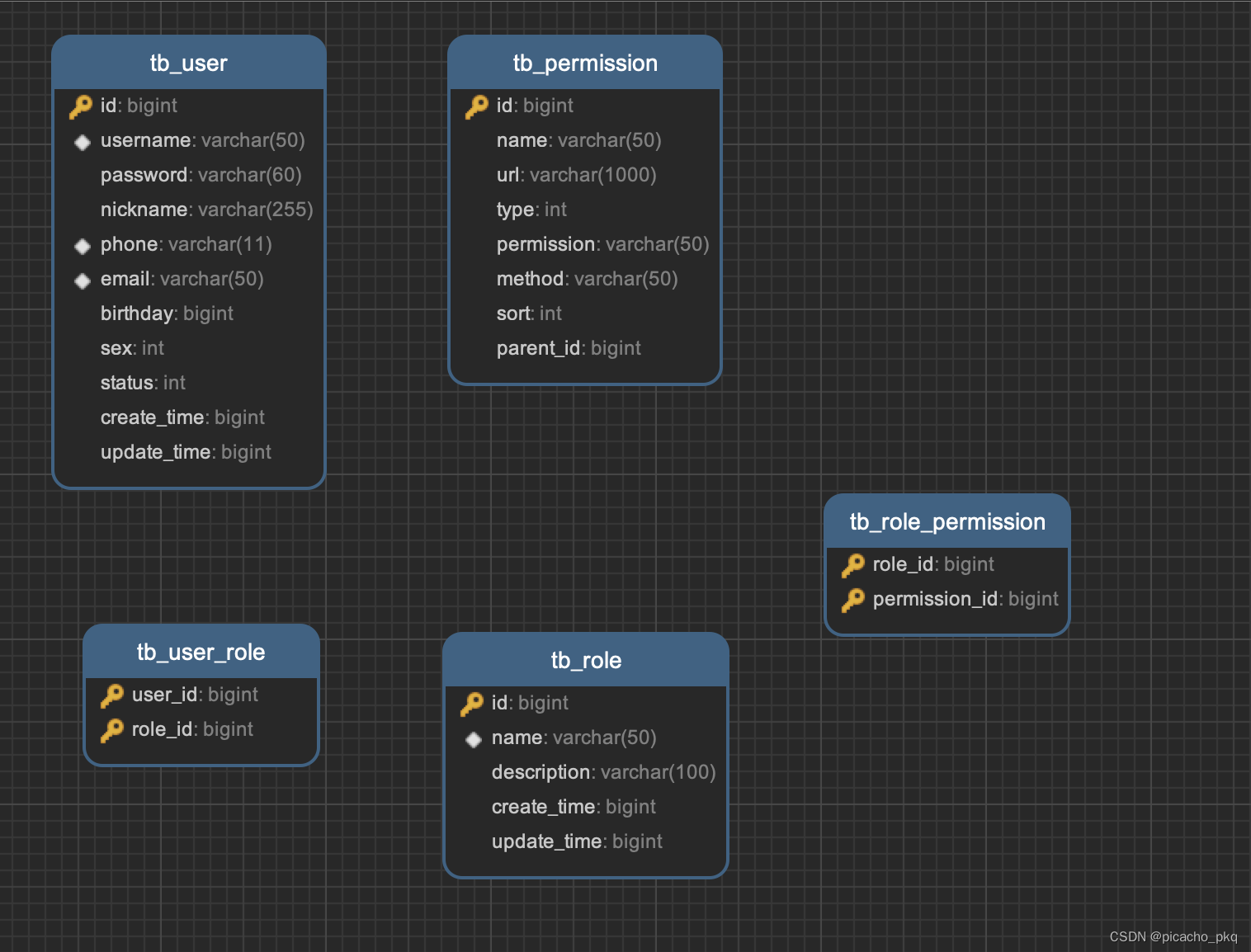Select 'username: varchar(50)' column

point(189,140)
